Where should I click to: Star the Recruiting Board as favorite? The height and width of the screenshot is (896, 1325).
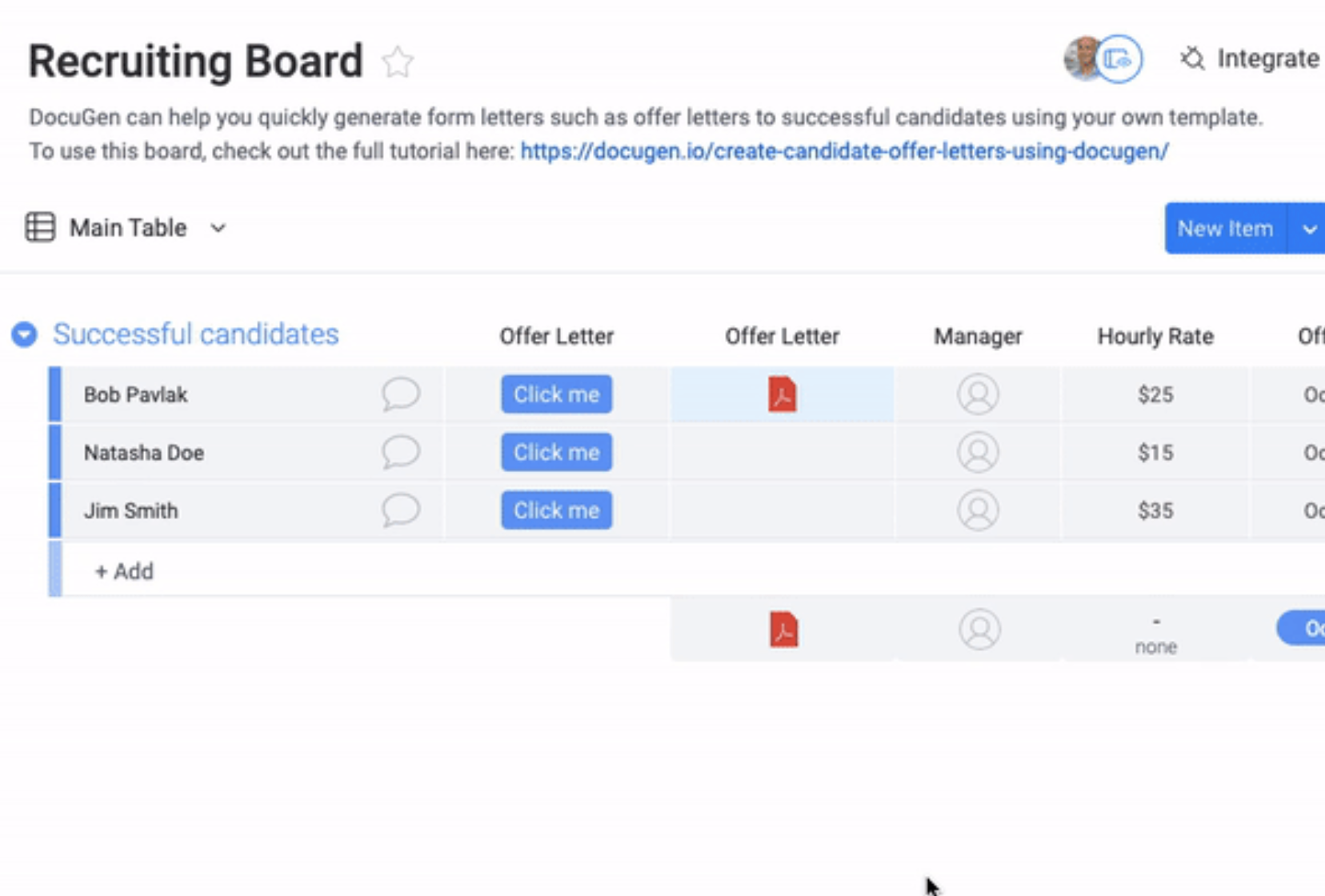tap(398, 62)
